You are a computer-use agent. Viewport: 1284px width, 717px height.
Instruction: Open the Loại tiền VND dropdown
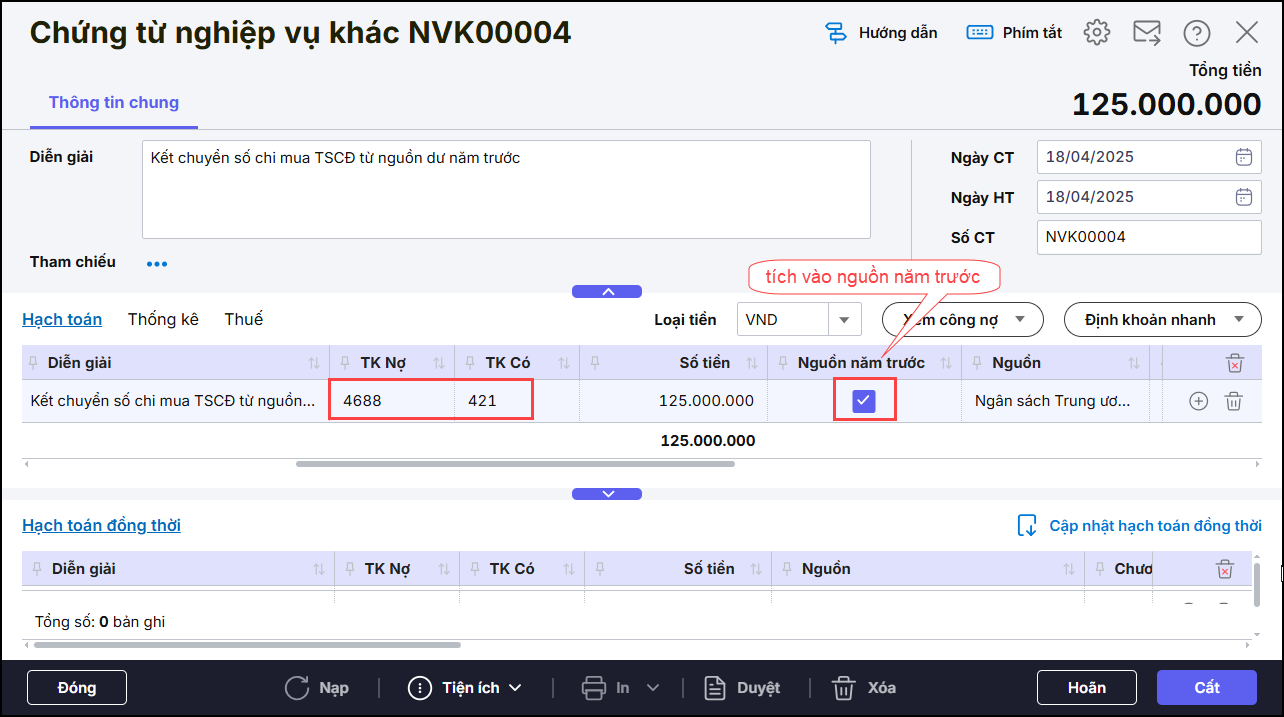click(844, 320)
